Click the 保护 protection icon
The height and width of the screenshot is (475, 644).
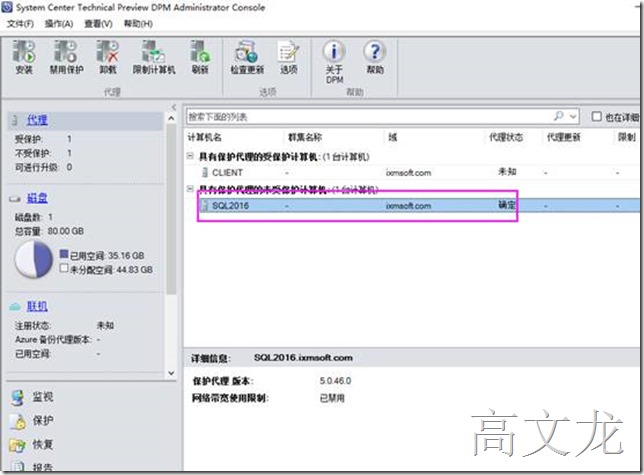click(17, 421)
